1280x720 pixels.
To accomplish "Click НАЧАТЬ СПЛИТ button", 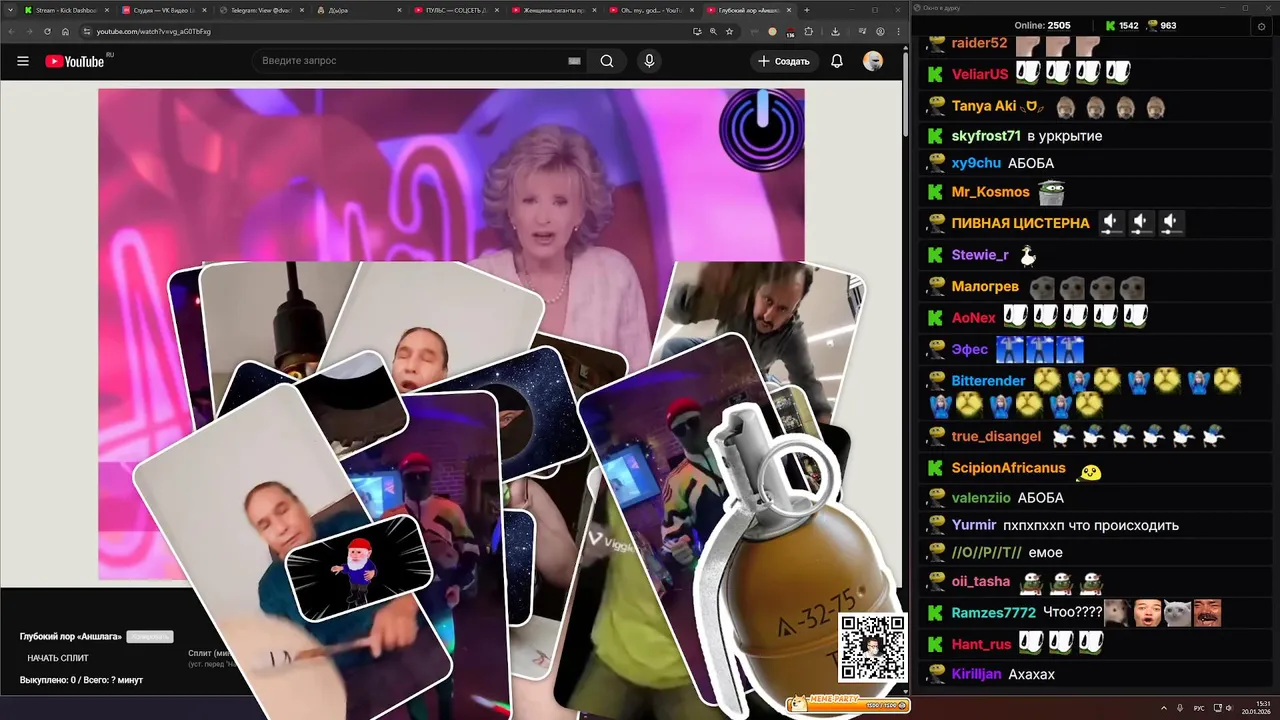I will (58, 658).
